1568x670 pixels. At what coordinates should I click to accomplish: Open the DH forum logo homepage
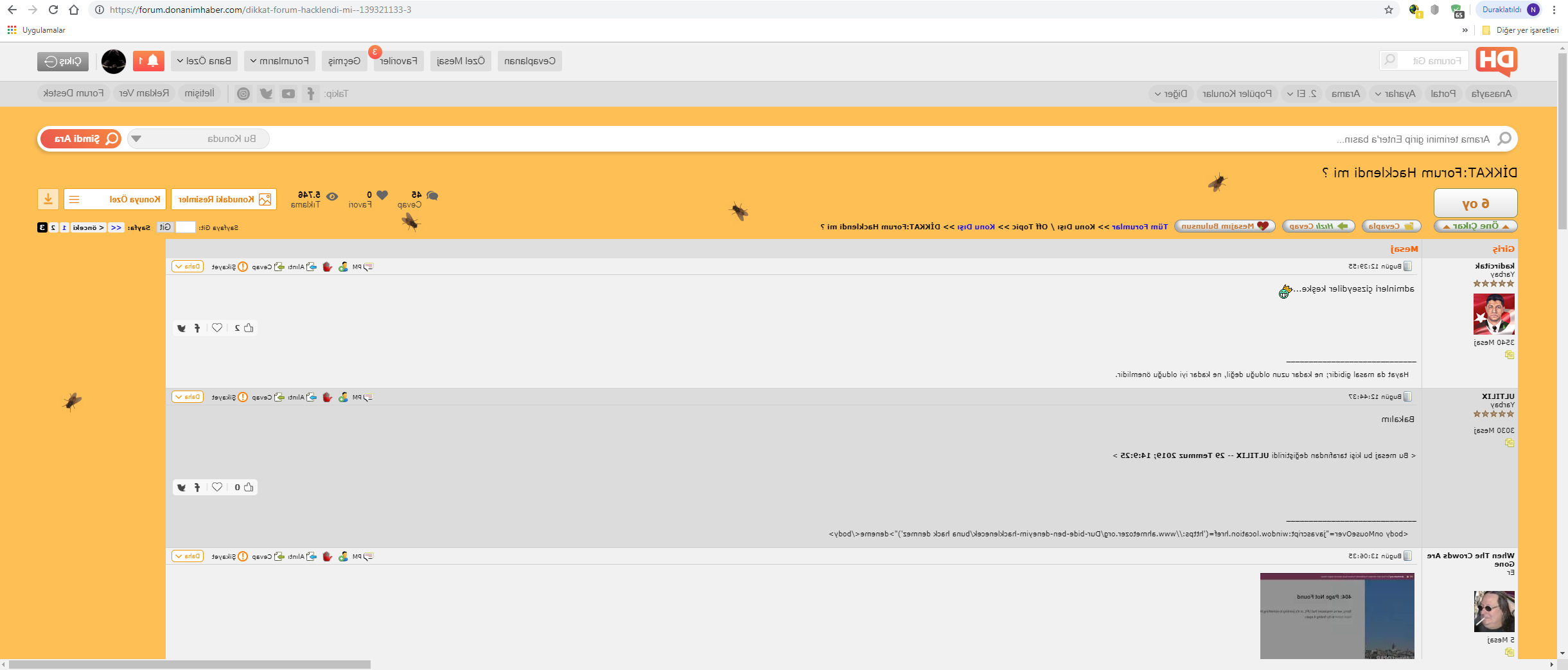coord(1496,61)
